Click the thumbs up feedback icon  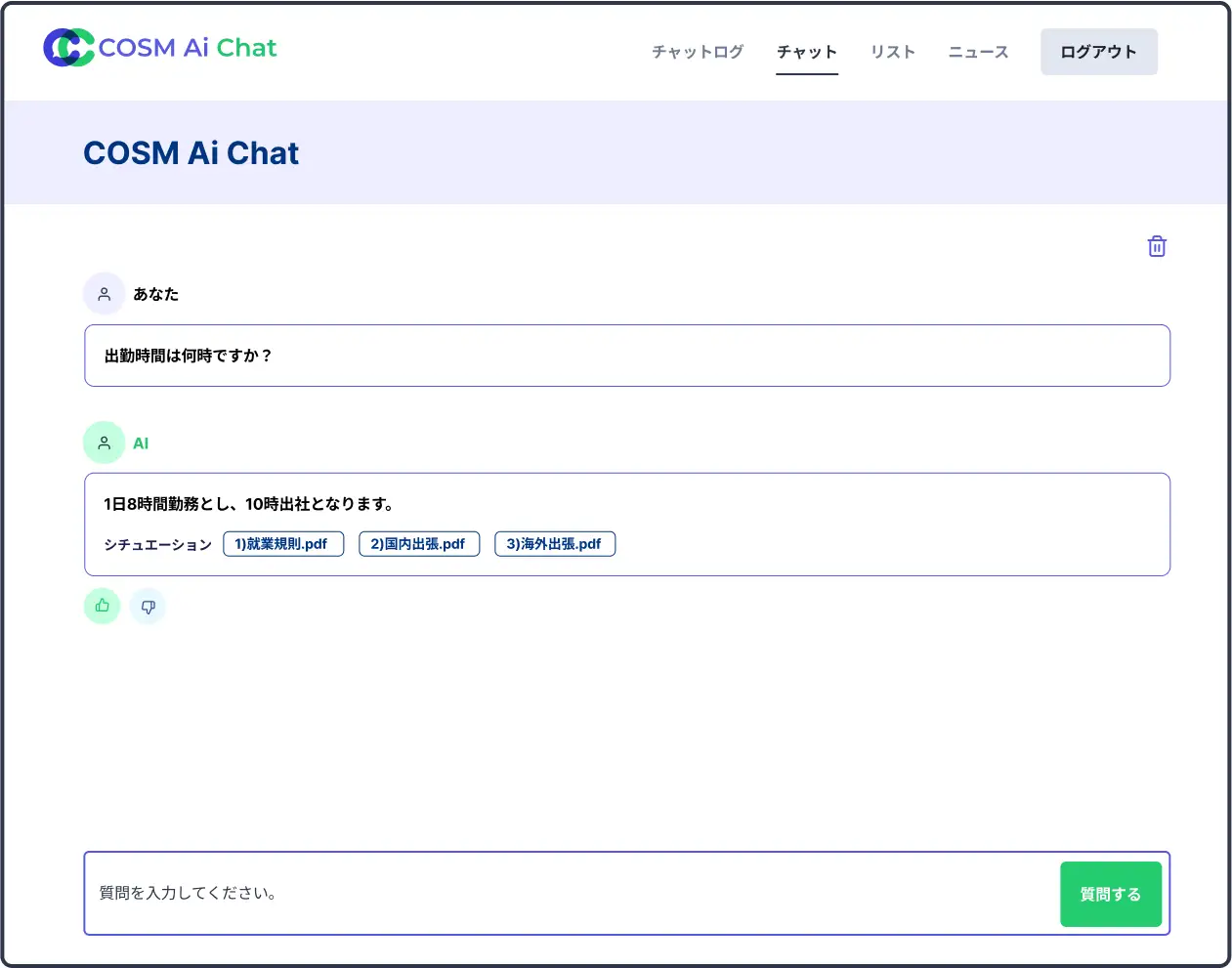coord(103,607)
